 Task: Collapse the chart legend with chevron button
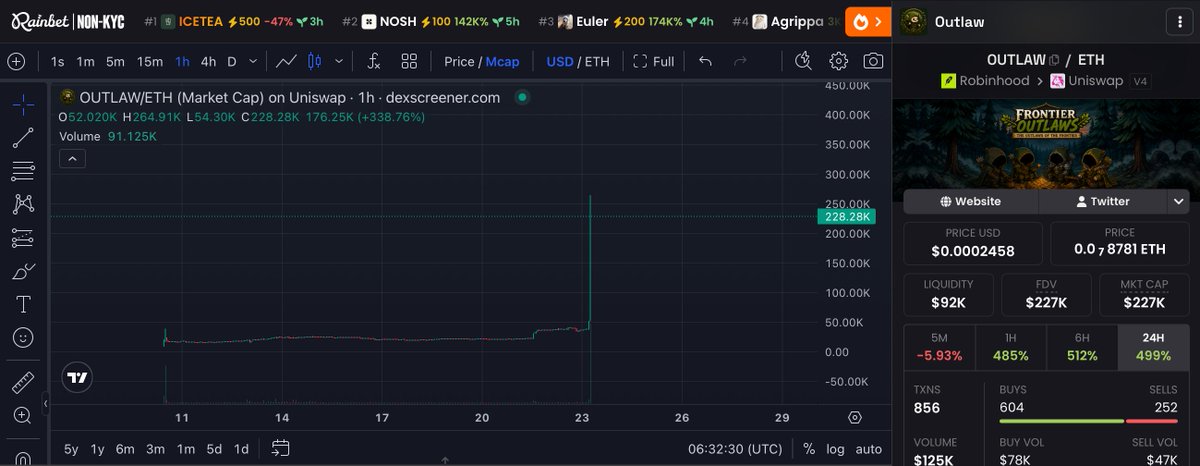tap(70, 158)
